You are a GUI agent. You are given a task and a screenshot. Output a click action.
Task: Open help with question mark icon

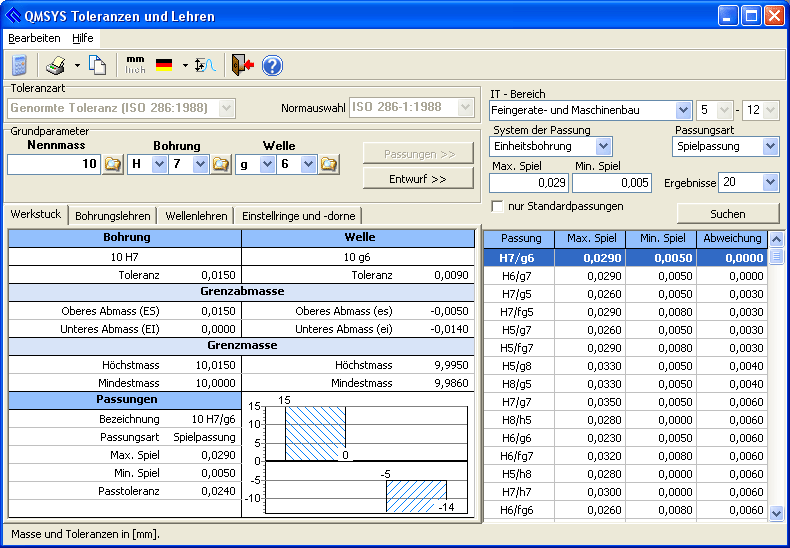click(x=272, y=65)
